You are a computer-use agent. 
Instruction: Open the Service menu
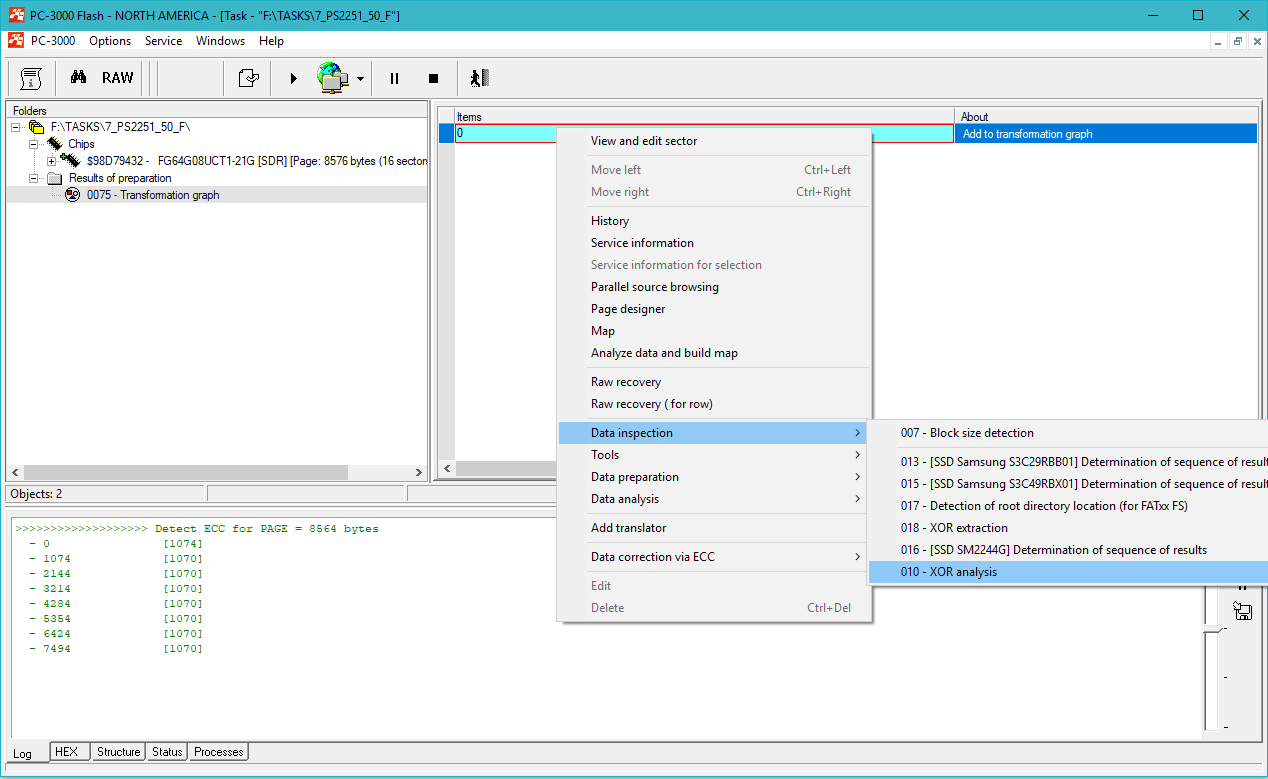point(163,41)
